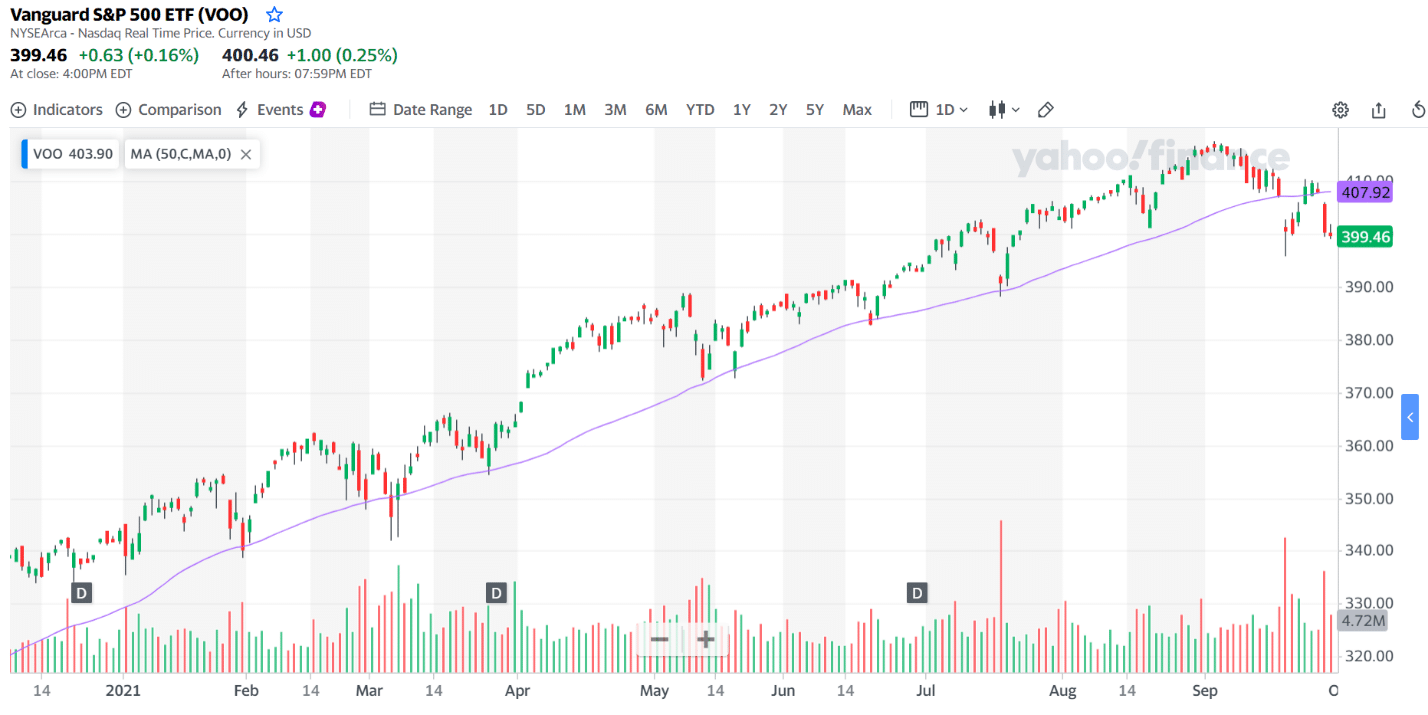Select the YTD time range
The width and height of the screenshot is (1428, 715).
[x=700, y=109]
